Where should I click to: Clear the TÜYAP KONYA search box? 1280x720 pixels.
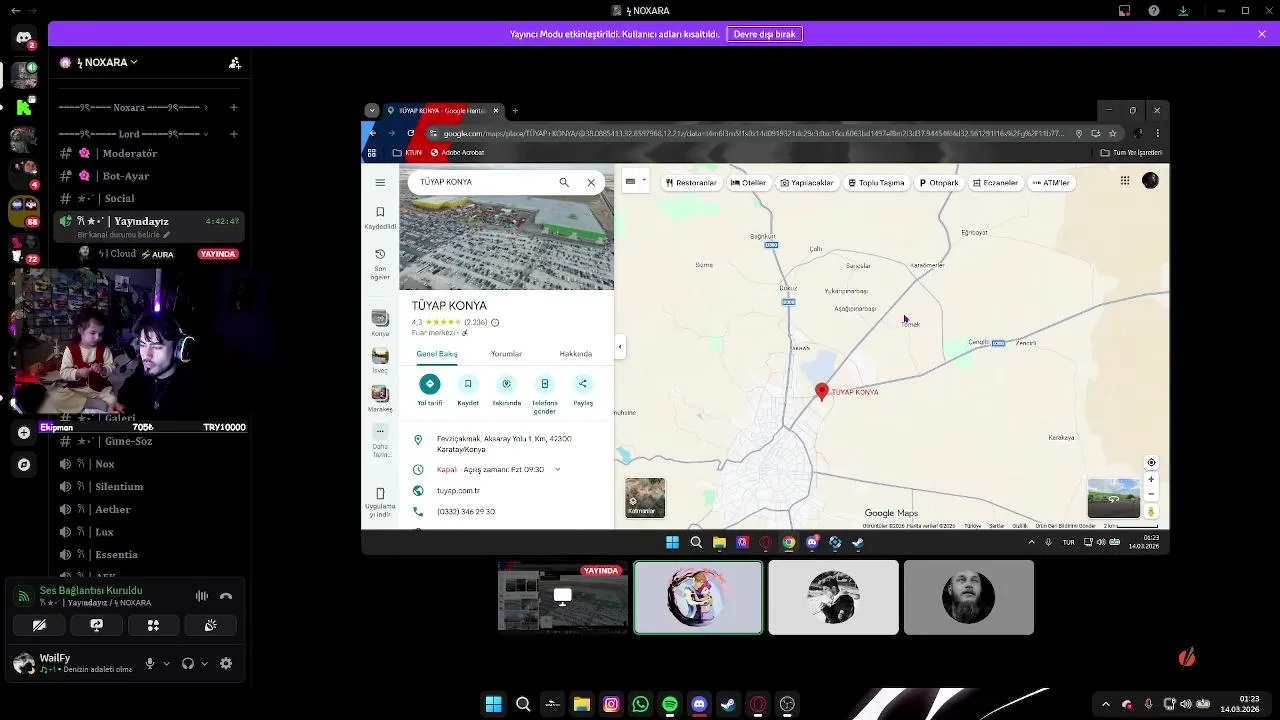tap(591, 182)
